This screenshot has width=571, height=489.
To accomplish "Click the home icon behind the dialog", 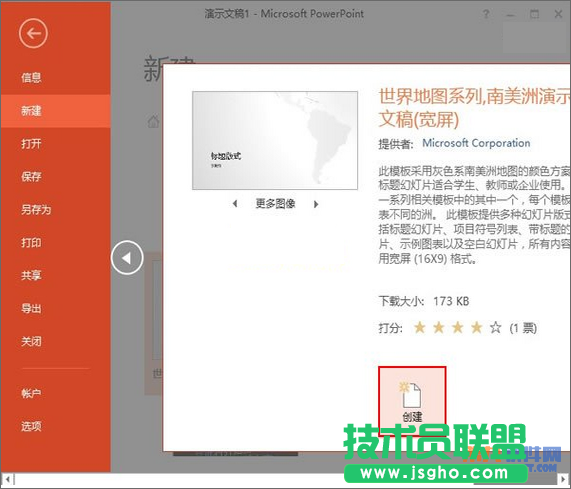I will (154, 121).
